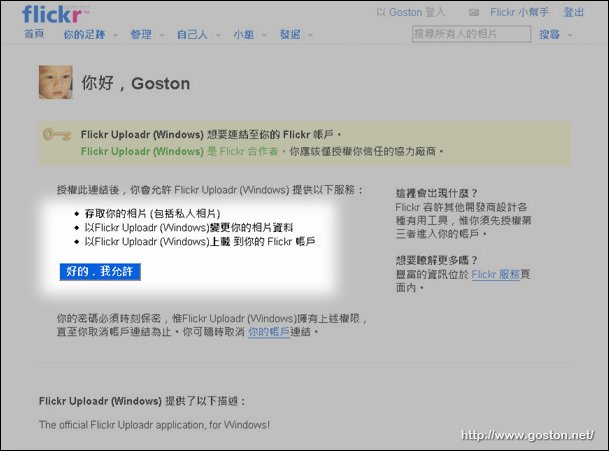Open Flickr 小幫手 help link
609x451 pixels.
tap(519, 12)
